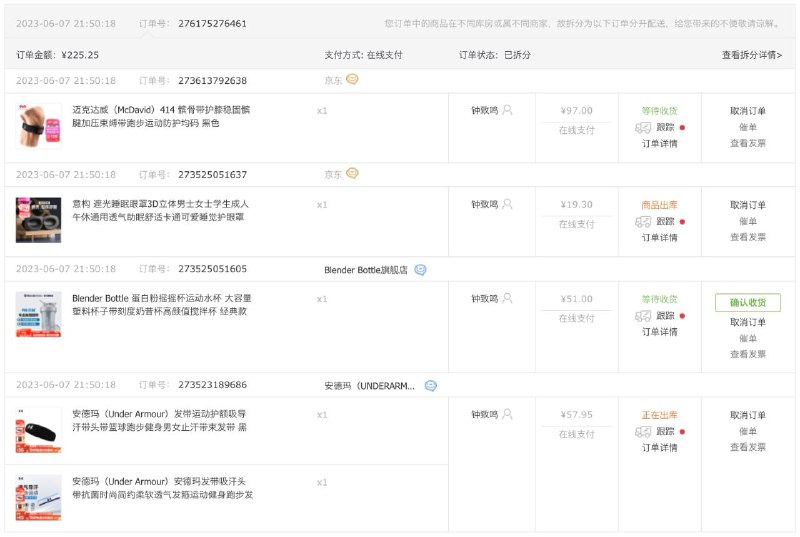Open Under Armour black headband thumbnail

(38, 430)
